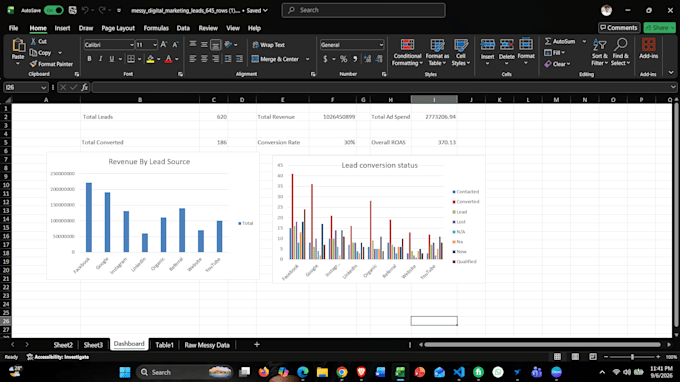Turn off the AutoSave toggle
Viewport: 680px width, 382px height.
coord(54,10)
